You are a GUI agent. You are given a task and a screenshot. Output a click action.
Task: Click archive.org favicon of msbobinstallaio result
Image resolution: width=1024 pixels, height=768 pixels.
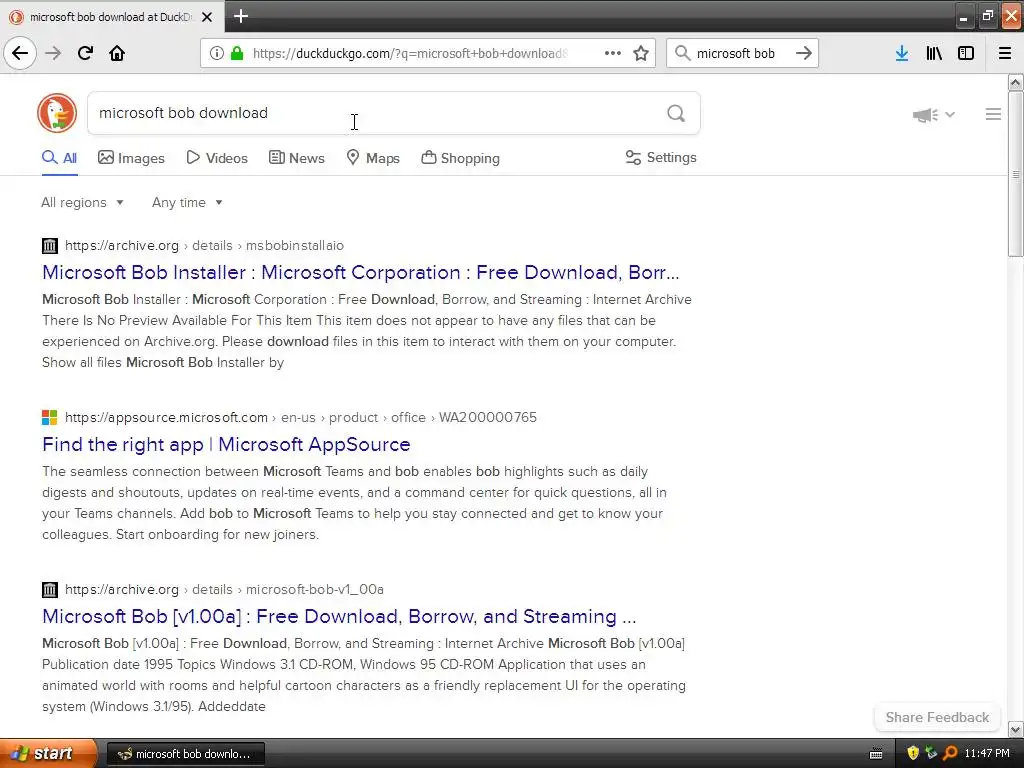pos(50,246)
